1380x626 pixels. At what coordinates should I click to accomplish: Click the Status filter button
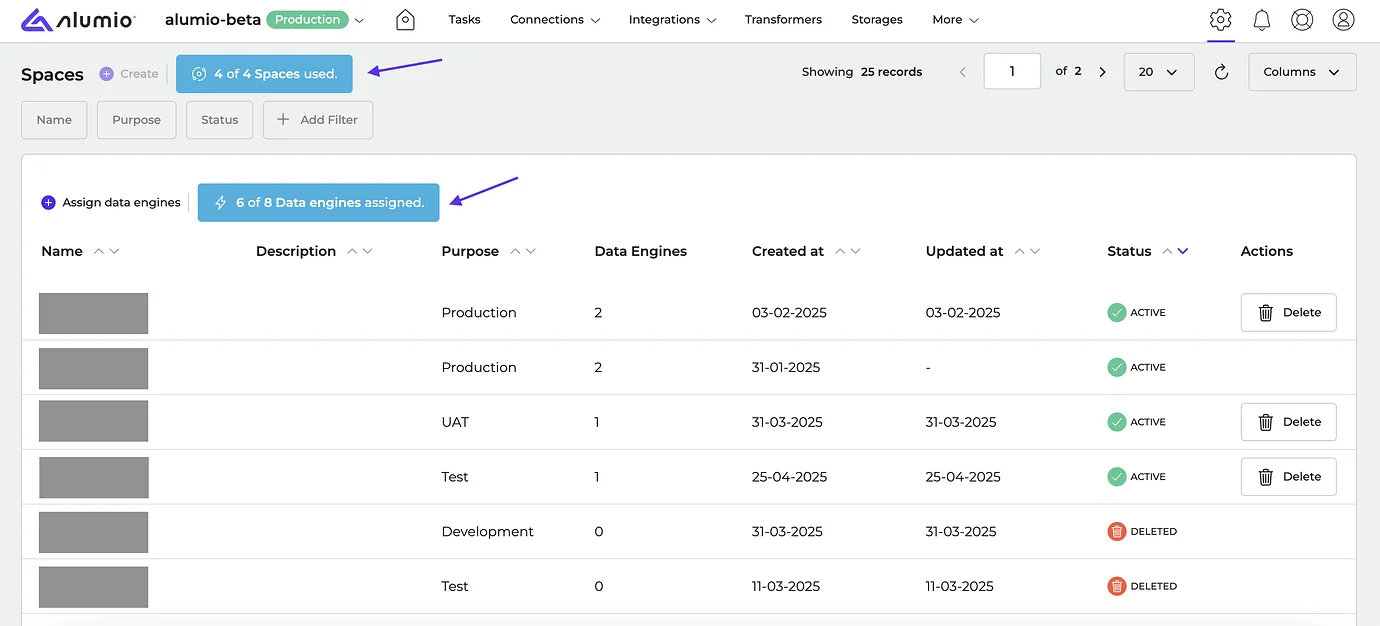point(219,120)
